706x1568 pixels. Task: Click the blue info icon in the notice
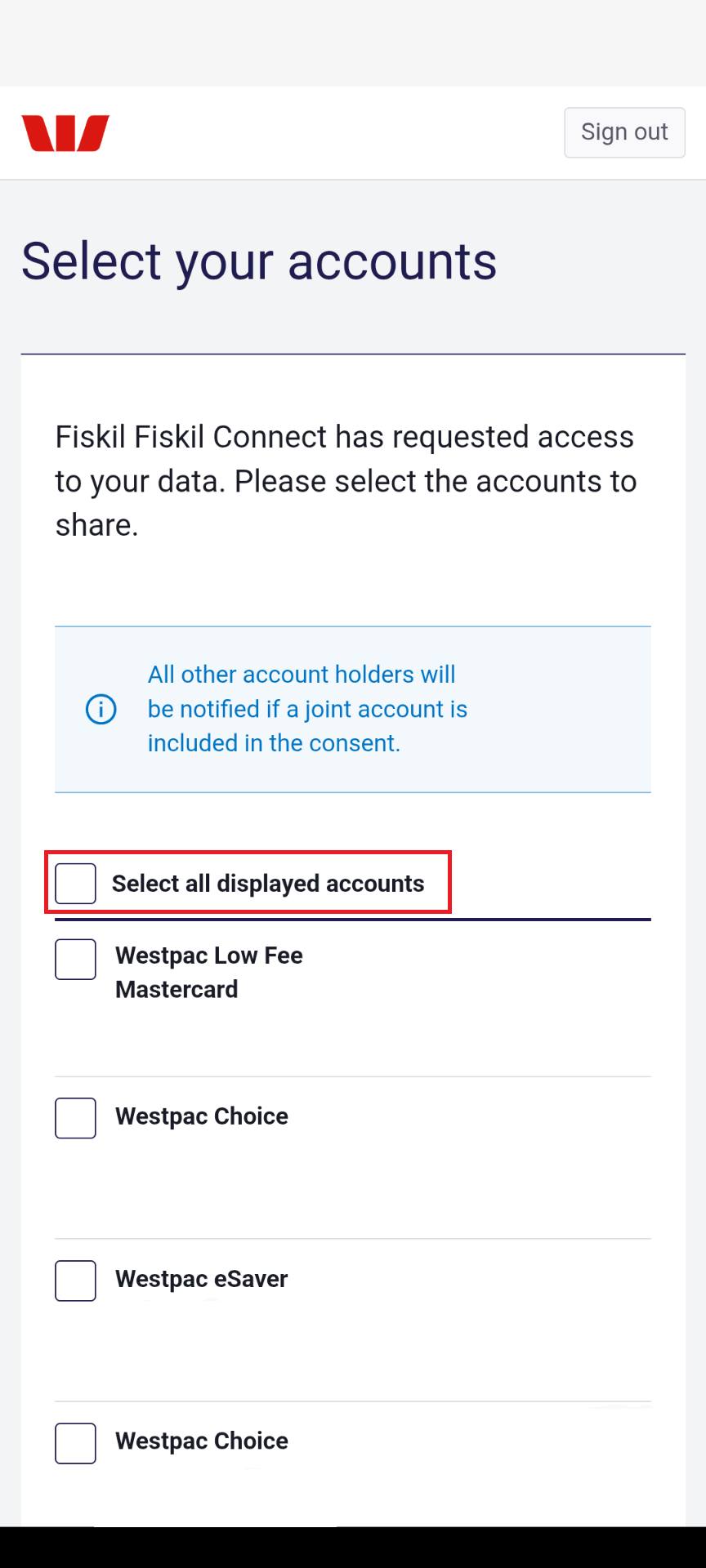click(101, 709)
